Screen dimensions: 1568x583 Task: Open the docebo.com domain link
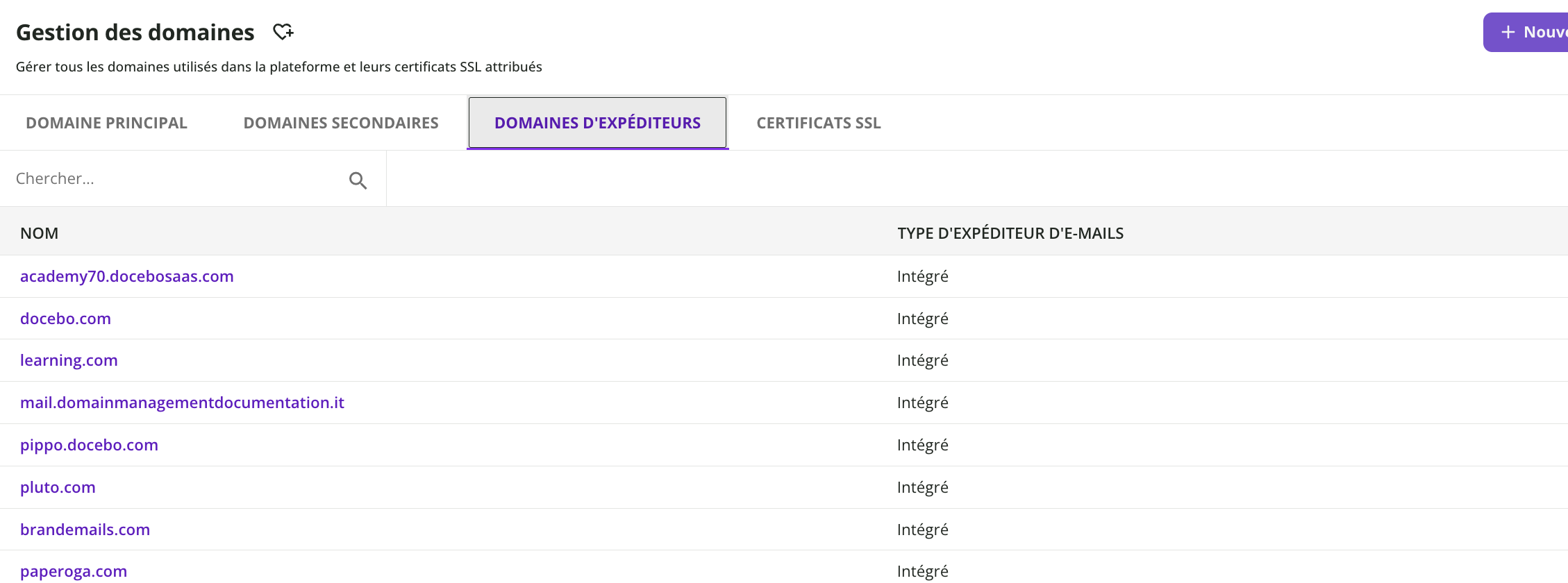click(x=65, y=319)
